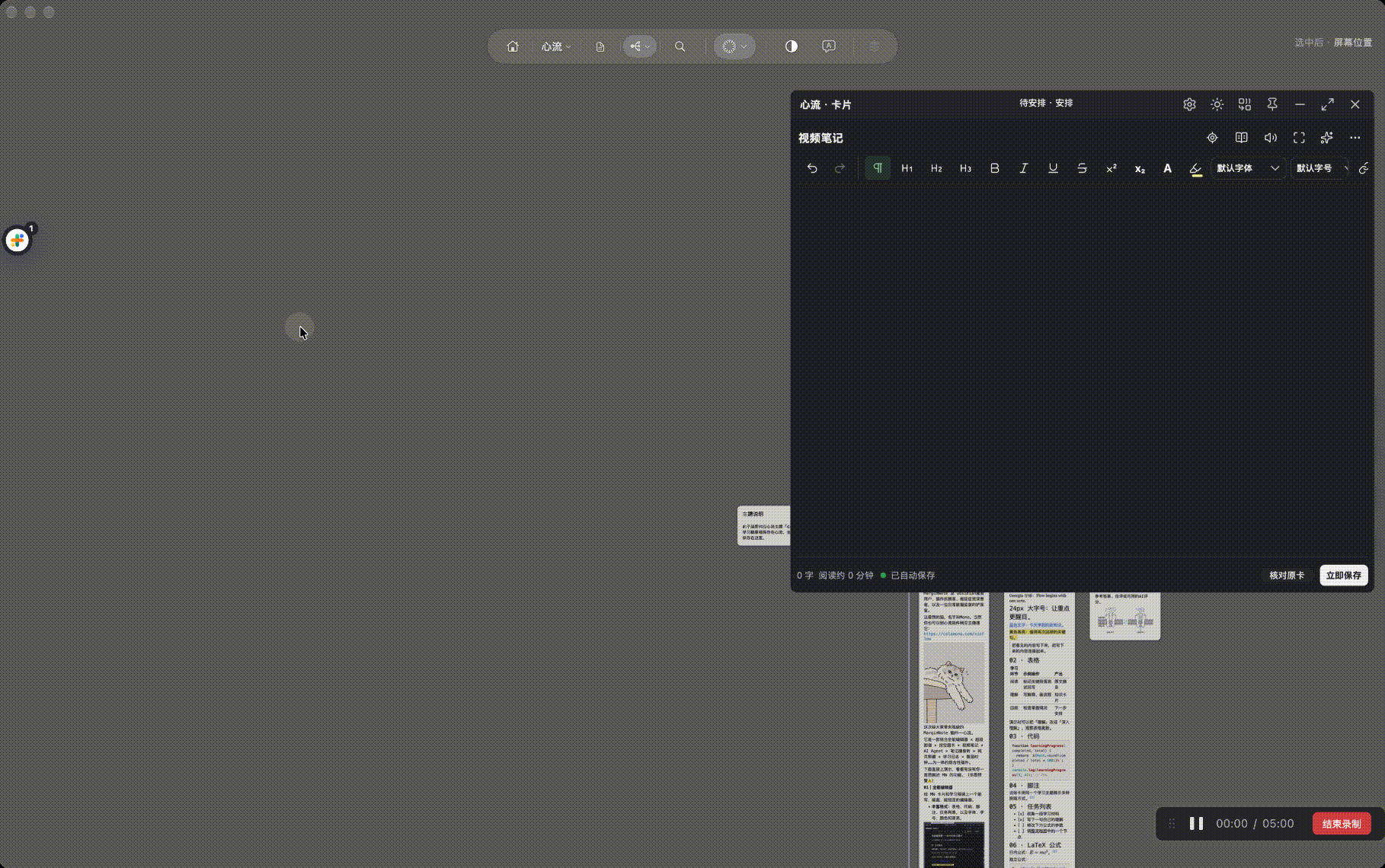Click 结束录制 to stop recording
Viewport: 1385px width, 868px height.
[x=1342, y=824]
